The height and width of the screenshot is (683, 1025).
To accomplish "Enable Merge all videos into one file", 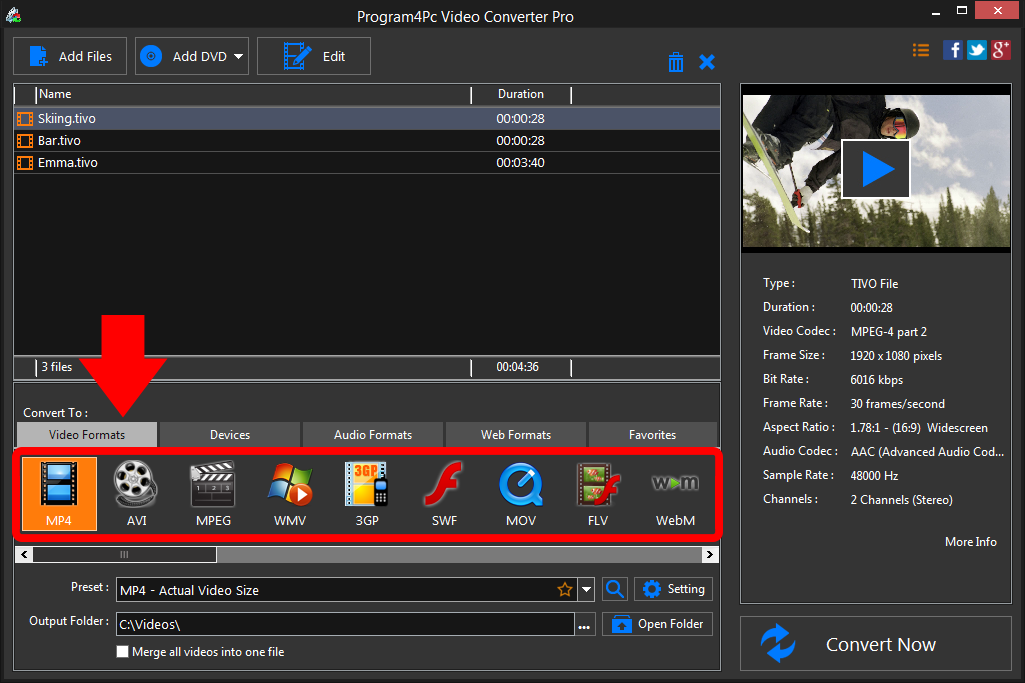I will (122, 652).
